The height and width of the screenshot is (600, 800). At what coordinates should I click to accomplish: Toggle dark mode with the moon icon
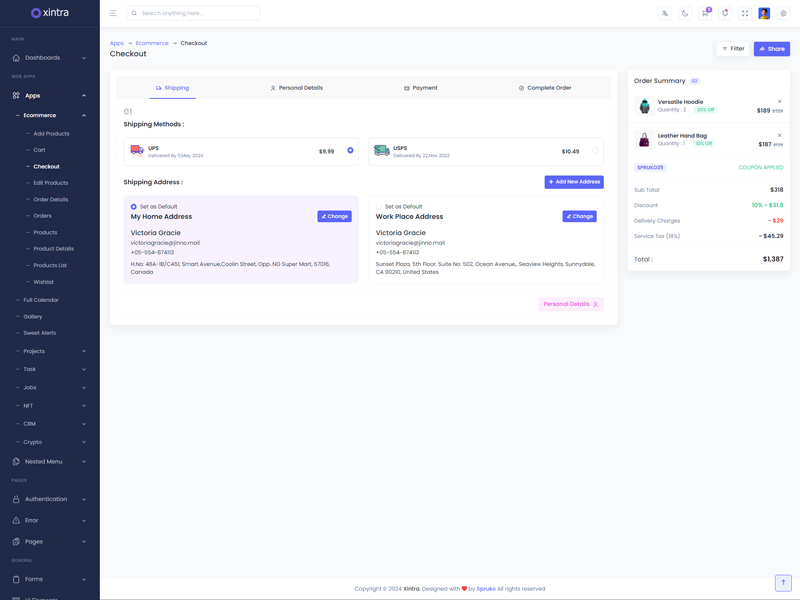tap(685, 13)
